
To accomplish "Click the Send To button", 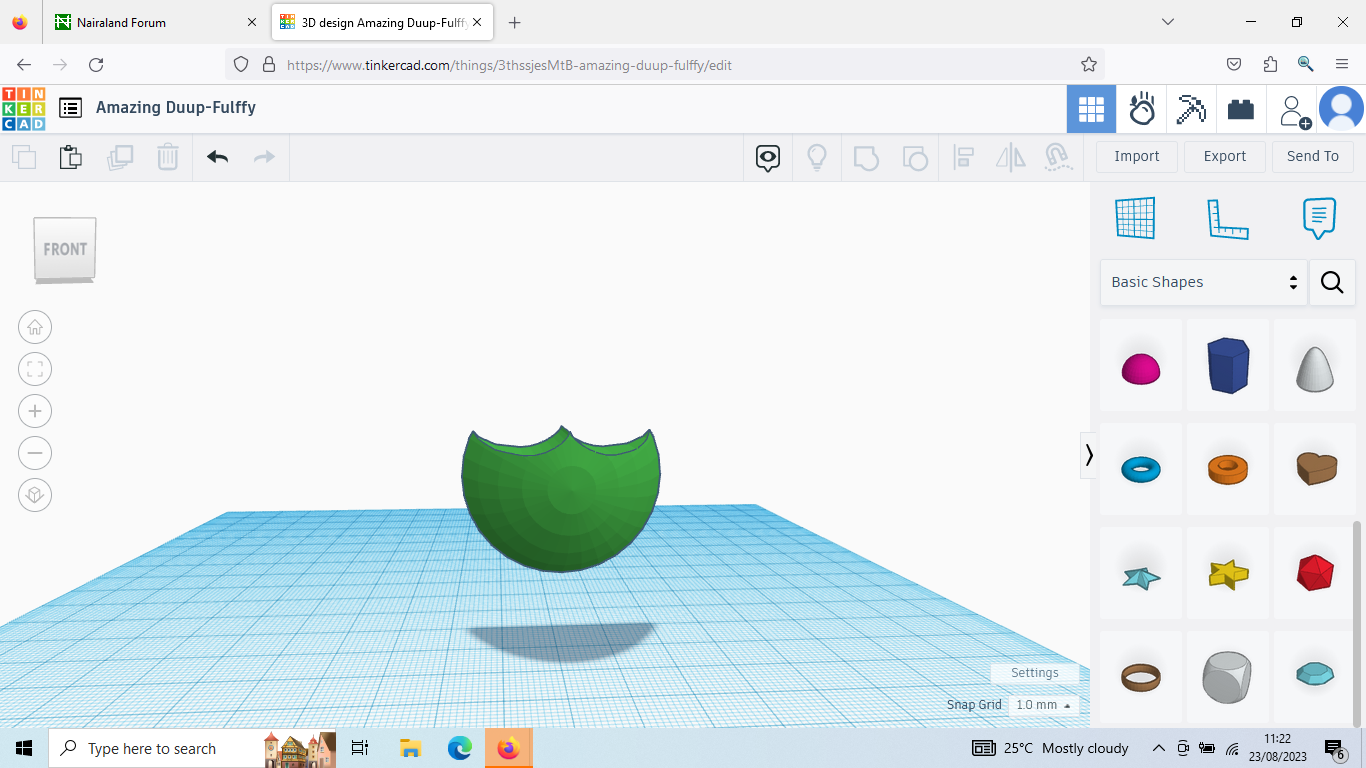I will pyautogui.click(x=1313, y=157).
